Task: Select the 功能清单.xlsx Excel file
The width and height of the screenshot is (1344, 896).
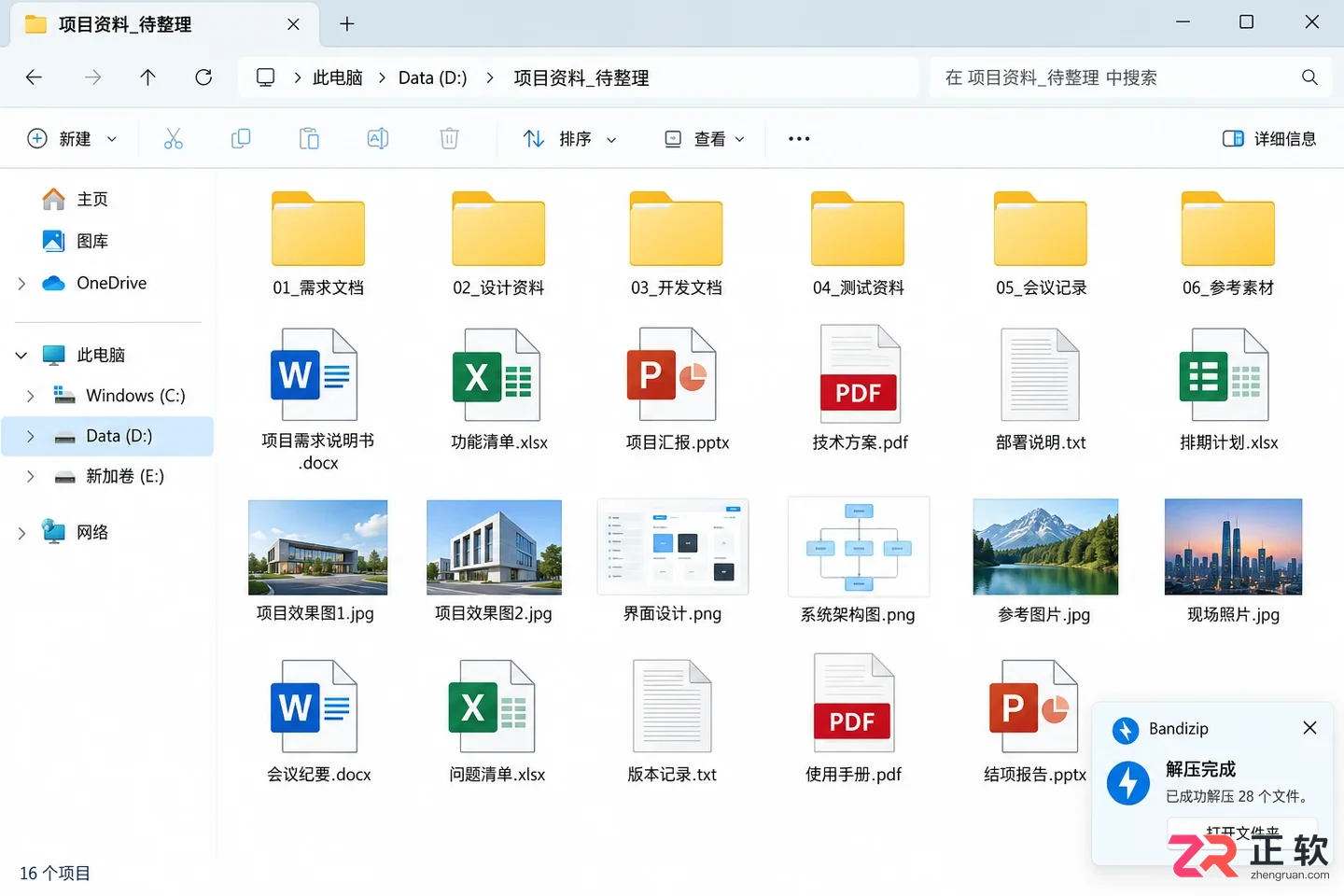Action: pos(498,390)
